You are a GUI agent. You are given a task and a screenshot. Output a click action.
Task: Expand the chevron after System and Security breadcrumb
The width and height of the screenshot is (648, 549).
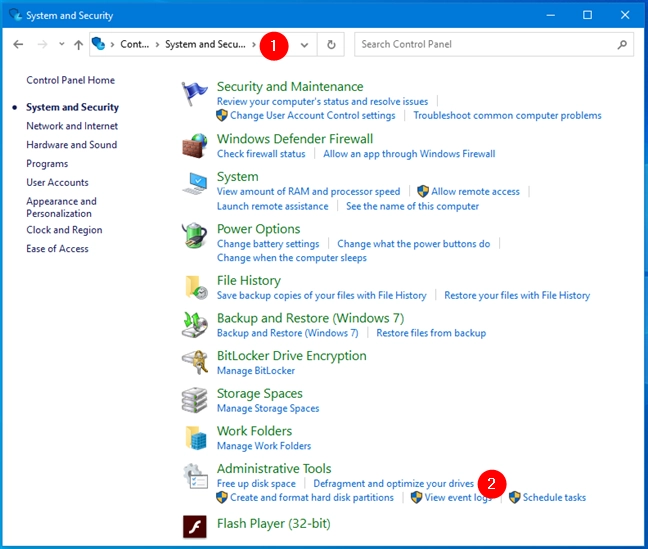(x=254, y=44)
